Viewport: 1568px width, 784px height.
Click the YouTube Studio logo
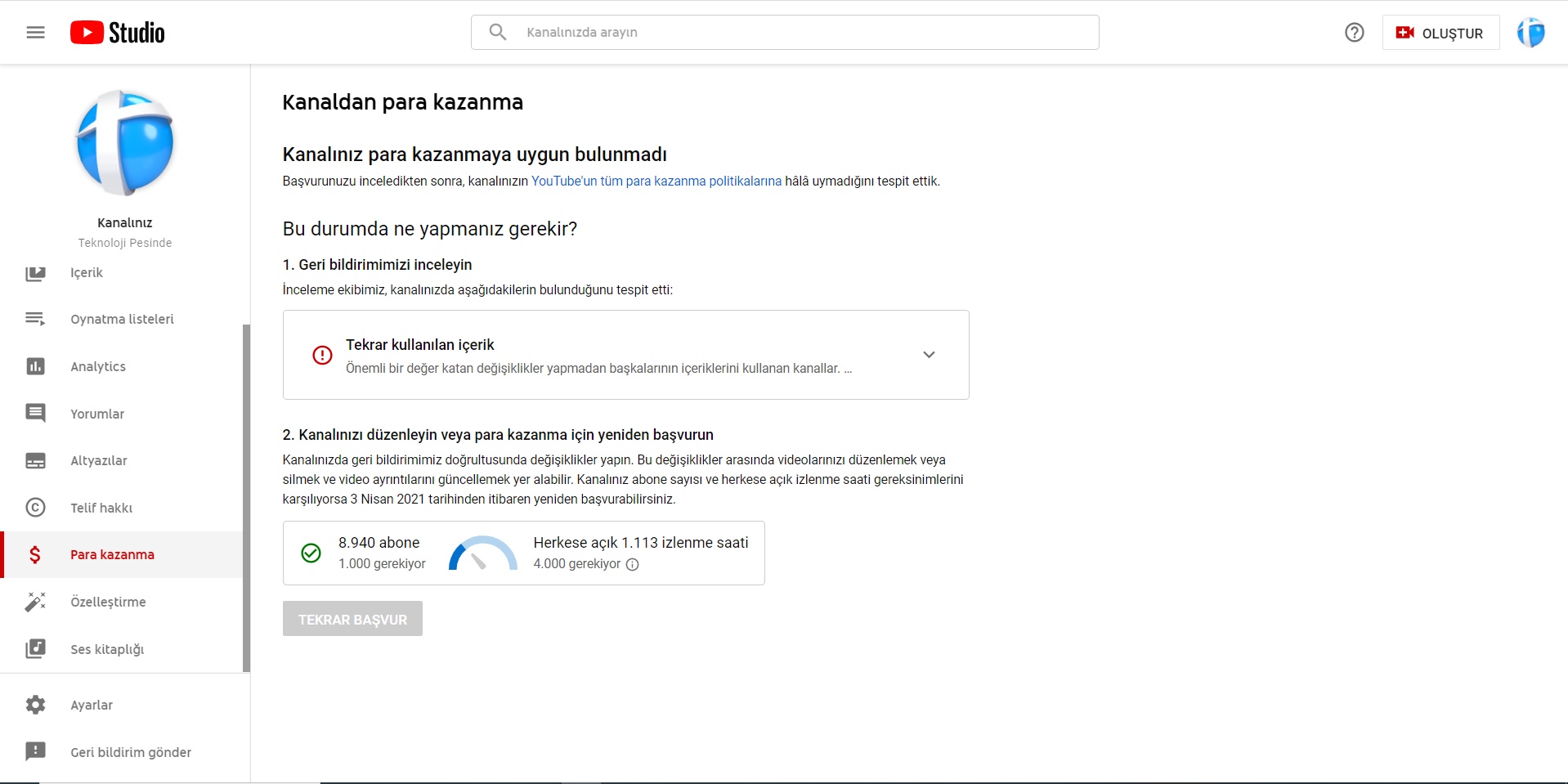[x=118, y=33]
